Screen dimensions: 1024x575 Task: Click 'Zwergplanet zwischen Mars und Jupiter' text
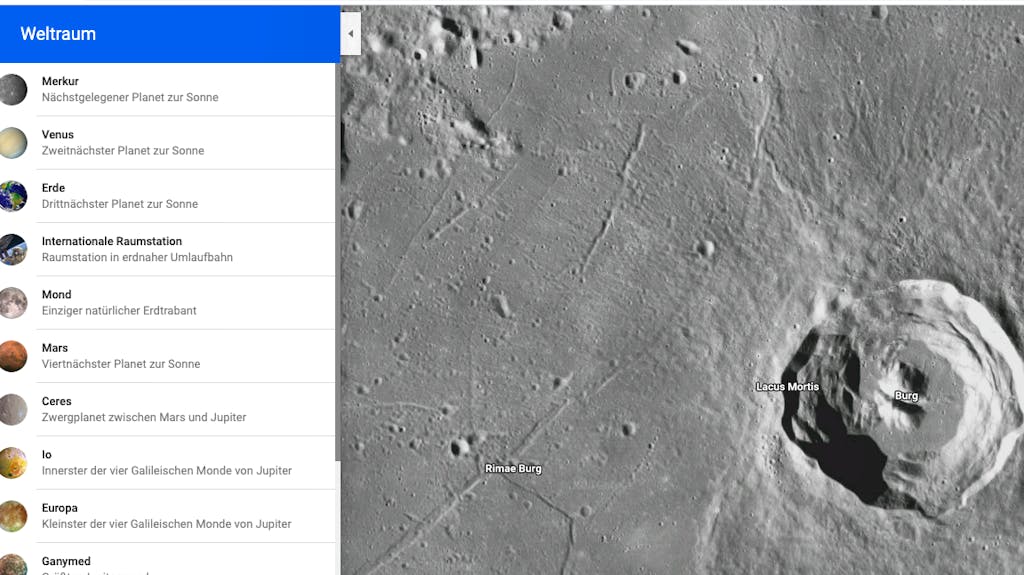144,418
